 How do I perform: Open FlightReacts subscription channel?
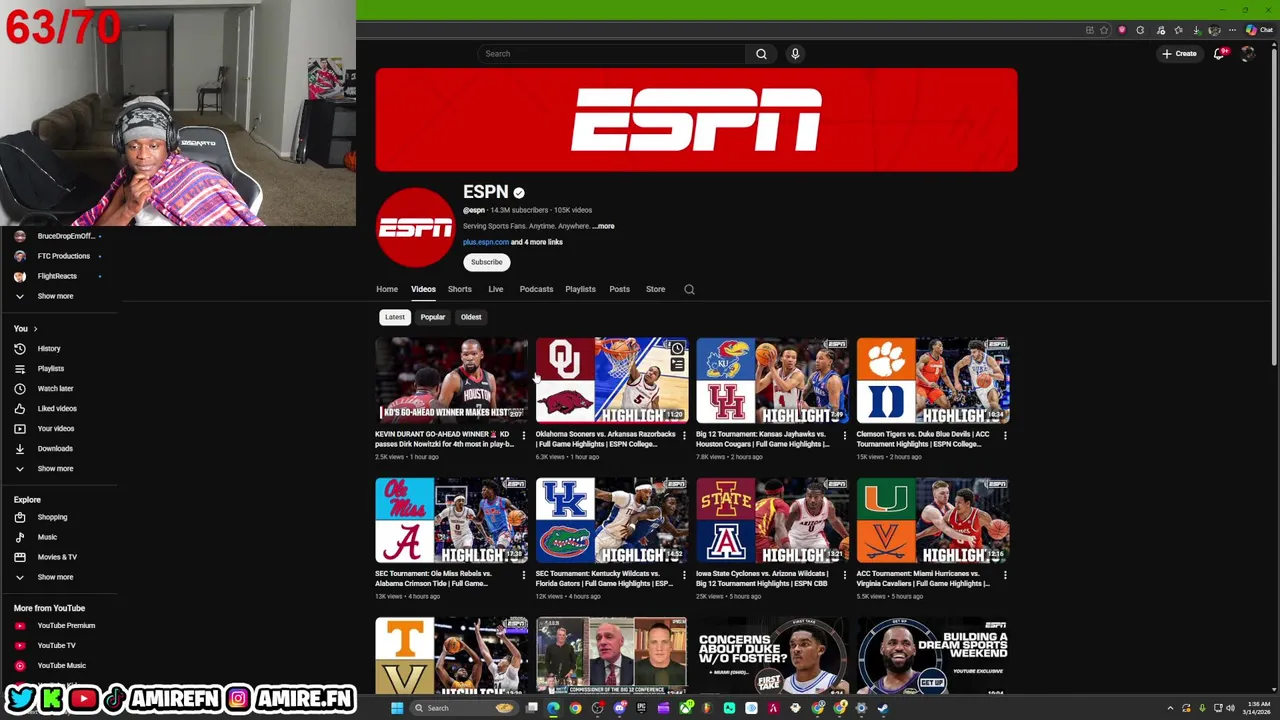(60, 276)
